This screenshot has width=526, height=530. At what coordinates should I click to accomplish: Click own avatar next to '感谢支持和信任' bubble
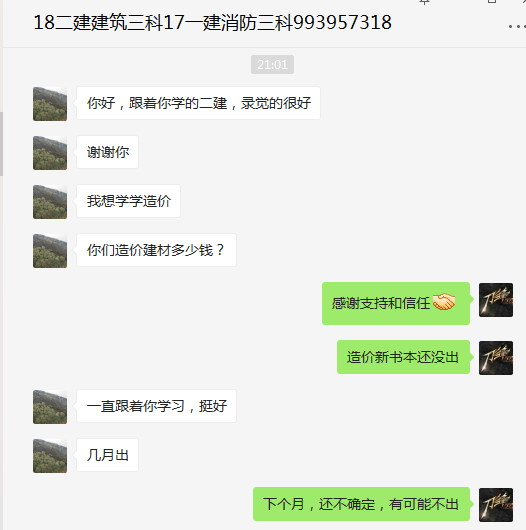point(496,300)
